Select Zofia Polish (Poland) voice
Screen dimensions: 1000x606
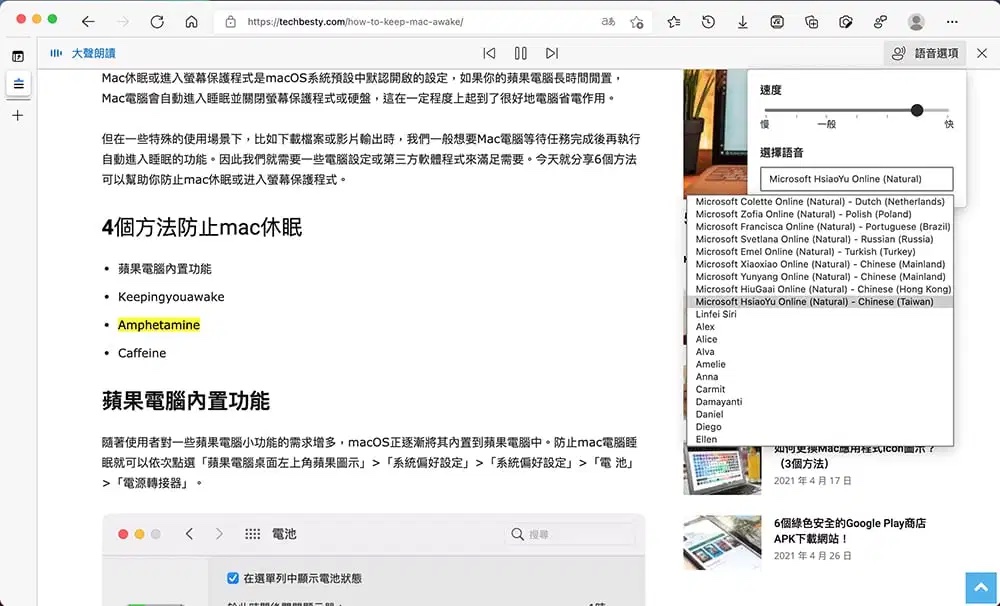(820, 214)
